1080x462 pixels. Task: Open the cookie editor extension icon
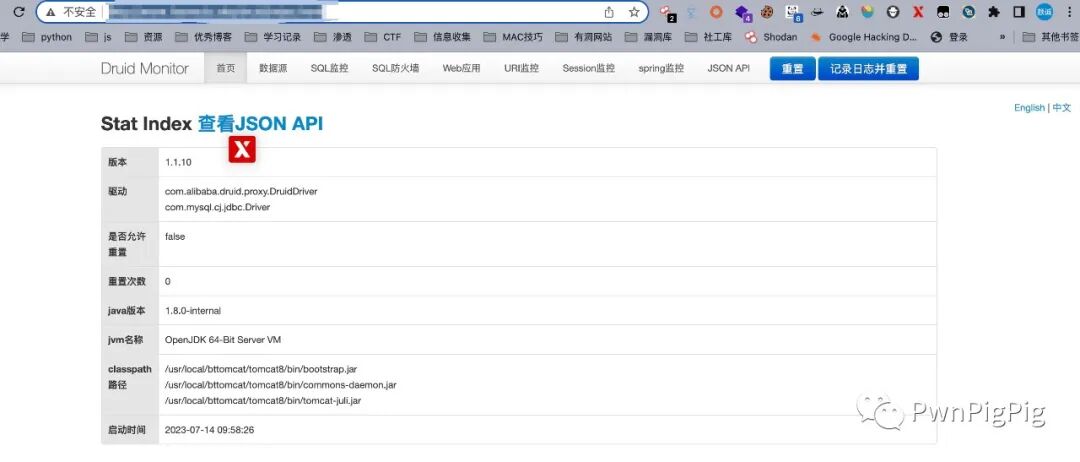pyautogui.click(x=767, y=12)
